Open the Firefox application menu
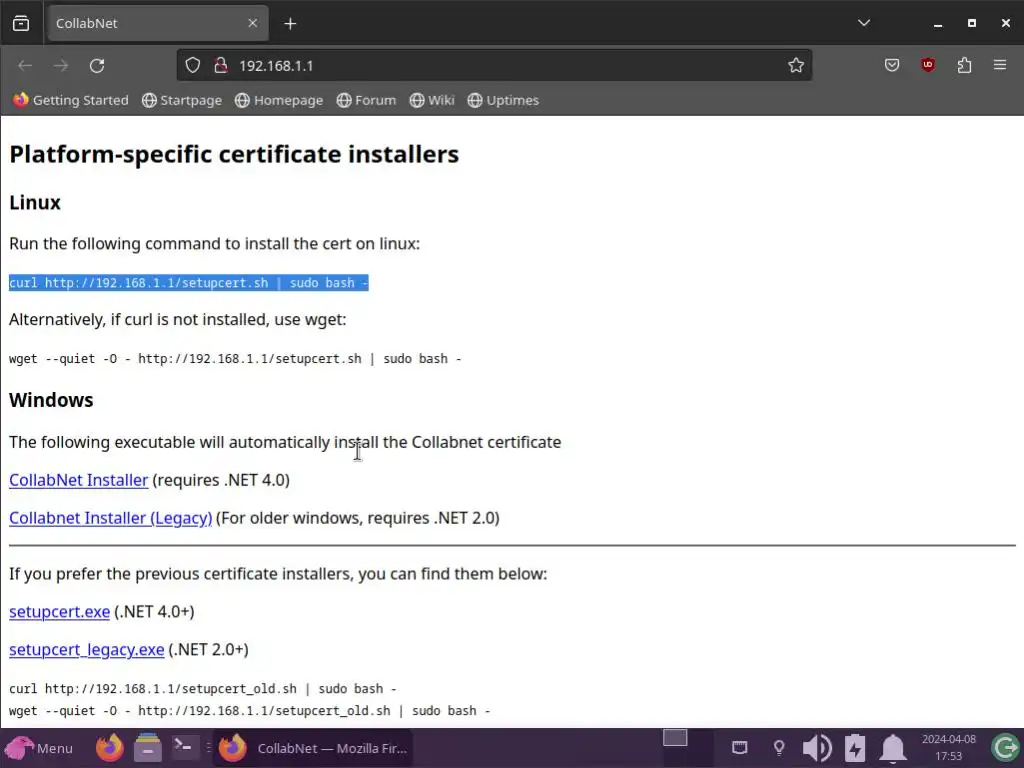 click(999, 65)
